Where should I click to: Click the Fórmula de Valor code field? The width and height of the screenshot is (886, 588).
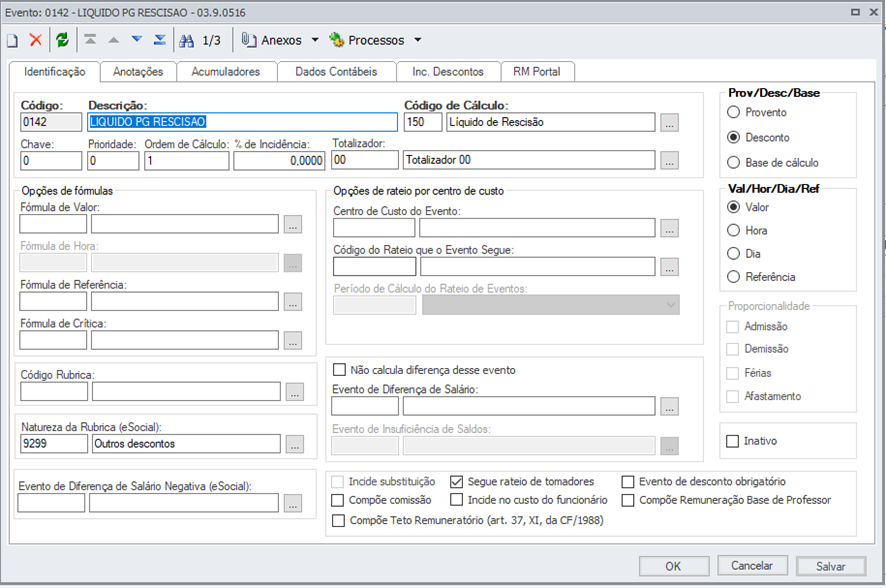[x=53, y=224]
